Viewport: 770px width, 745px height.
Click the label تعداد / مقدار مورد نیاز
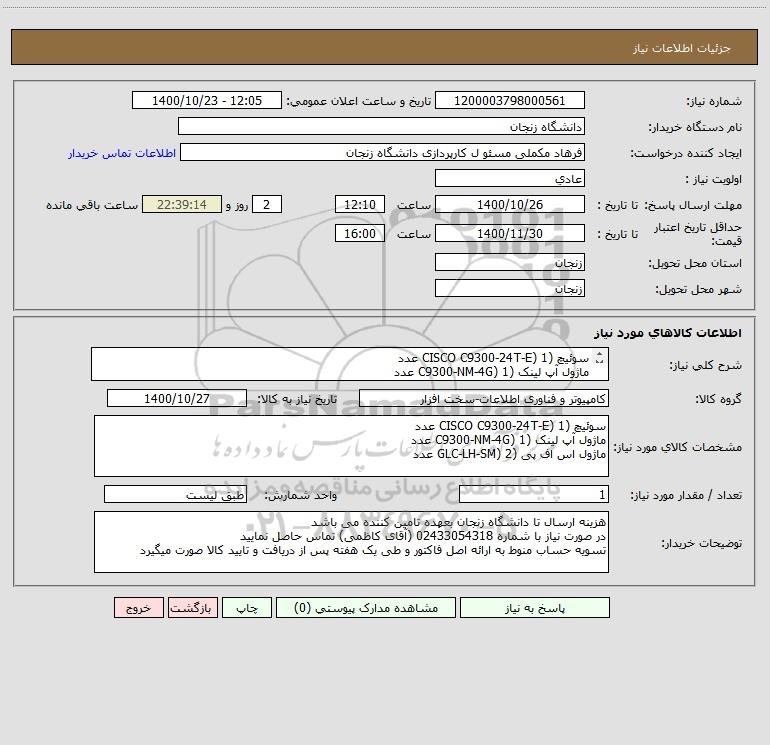(x=686, y=496)
